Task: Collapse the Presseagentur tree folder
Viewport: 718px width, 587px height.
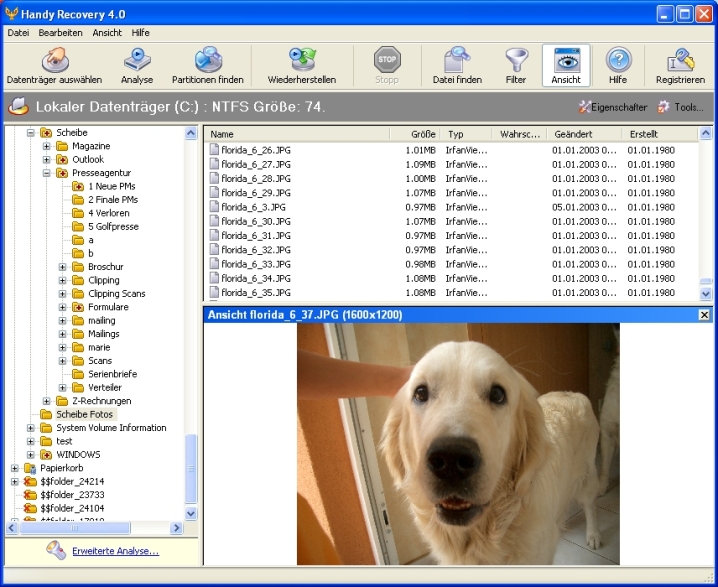Action: (x=47, y=173)
